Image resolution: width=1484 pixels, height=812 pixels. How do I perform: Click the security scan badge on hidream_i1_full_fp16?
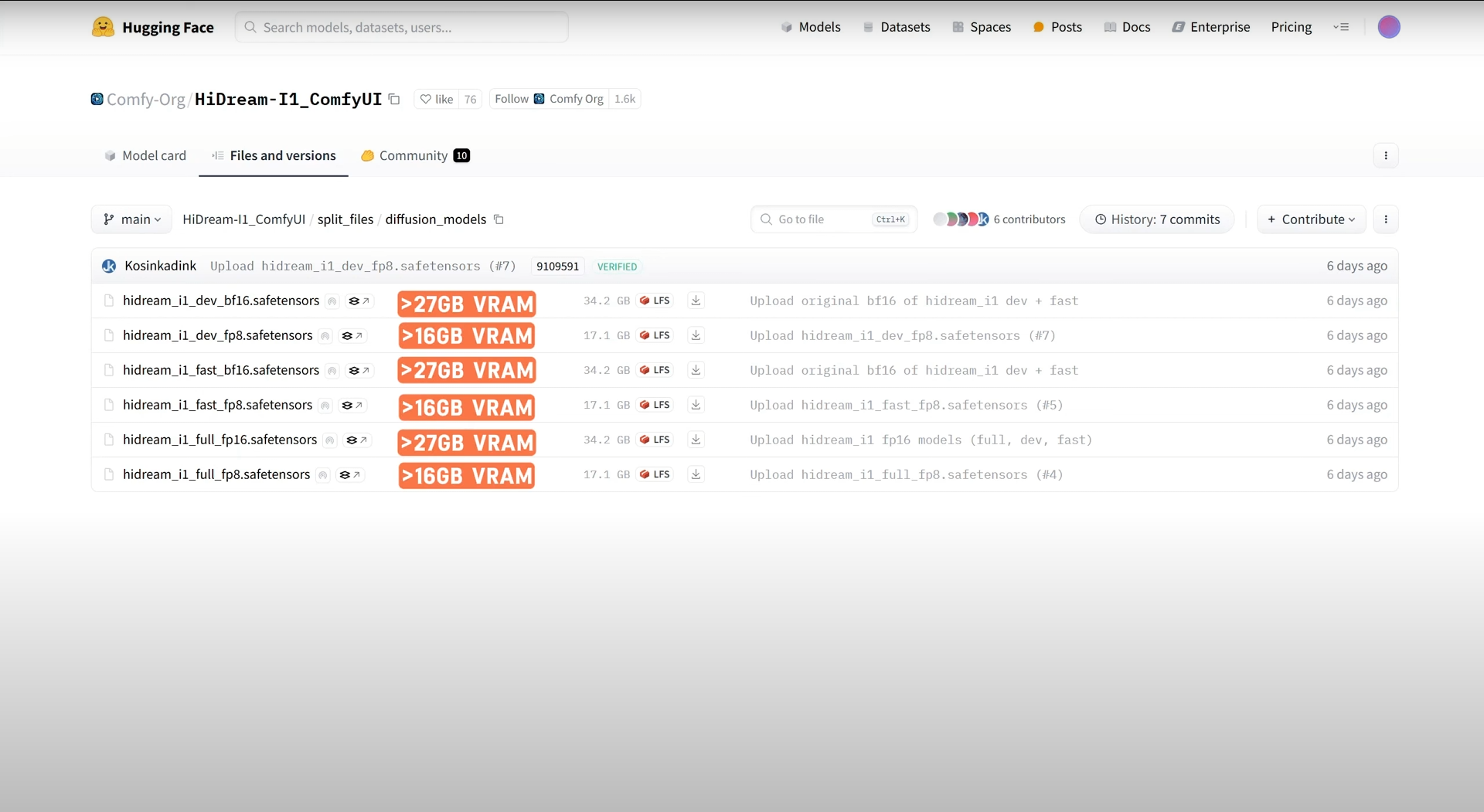point(330,440)
